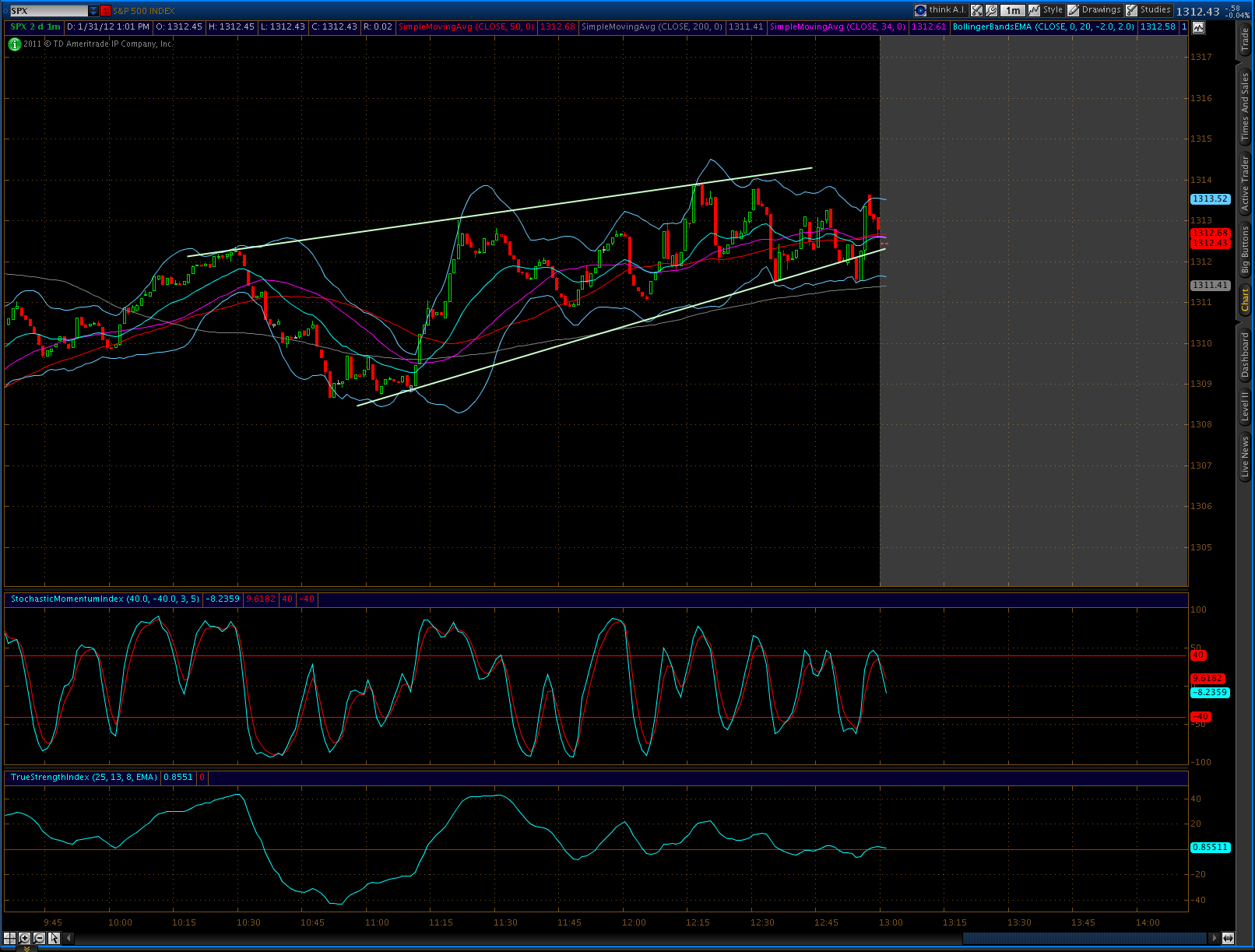Image resolution: width=1255 pixels, height=952 pixels.
Task: Open the Times And Sales side tab
Action: (1244, 107)
